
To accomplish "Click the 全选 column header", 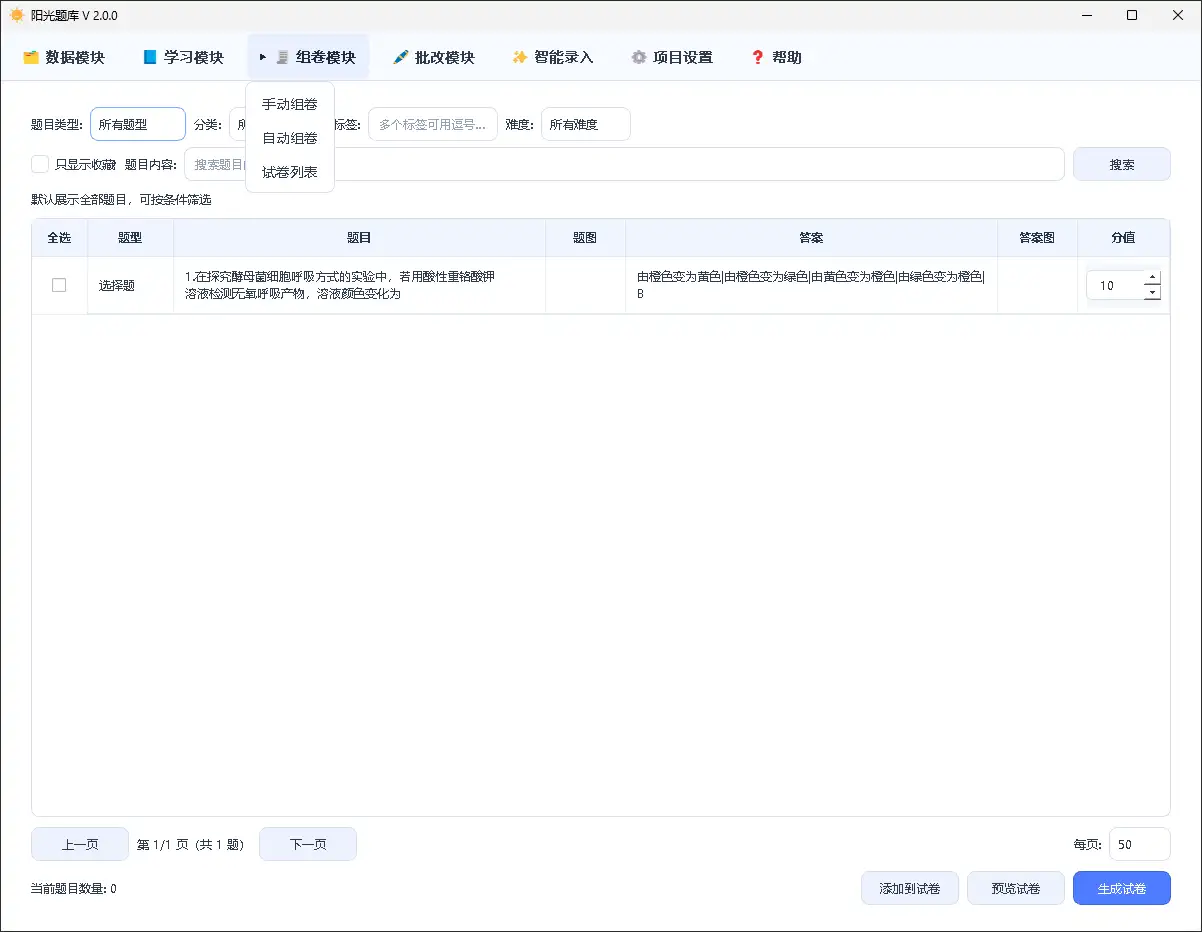I will click(59, 238).
